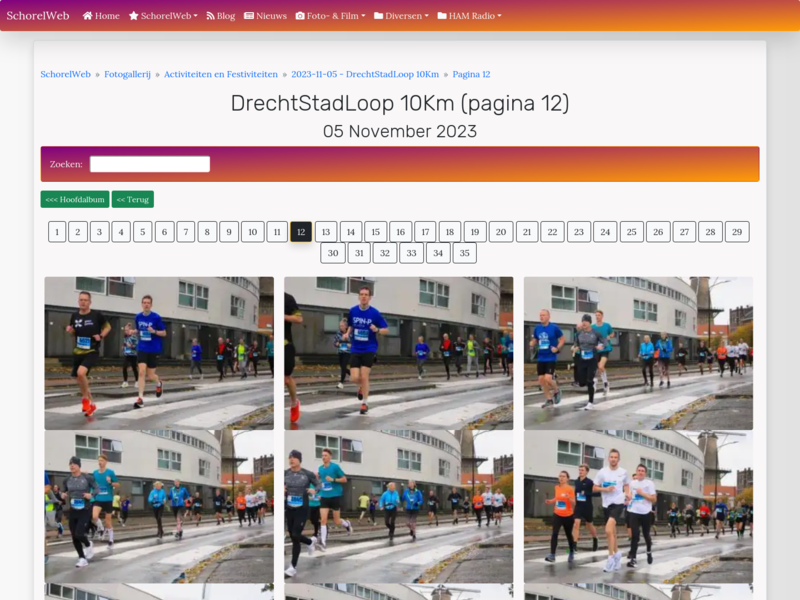Follow the Pagina 12 breadcrumb link

pyautogui.click(x=471, y=74)
